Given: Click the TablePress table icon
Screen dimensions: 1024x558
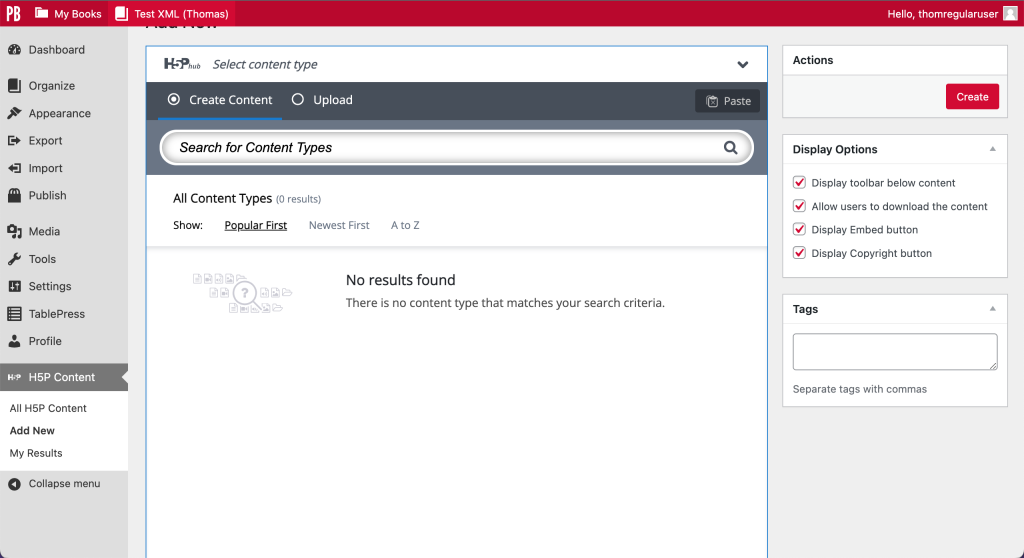Looking at the screenshot, I should click(x=14, y=314).
